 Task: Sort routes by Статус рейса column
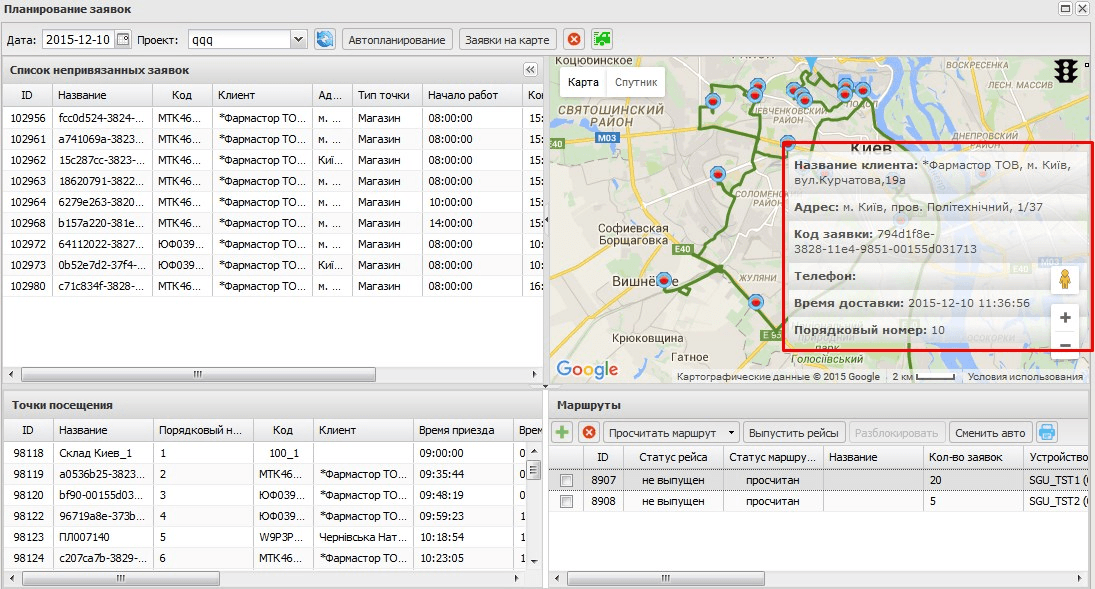(x=673, y=457)
